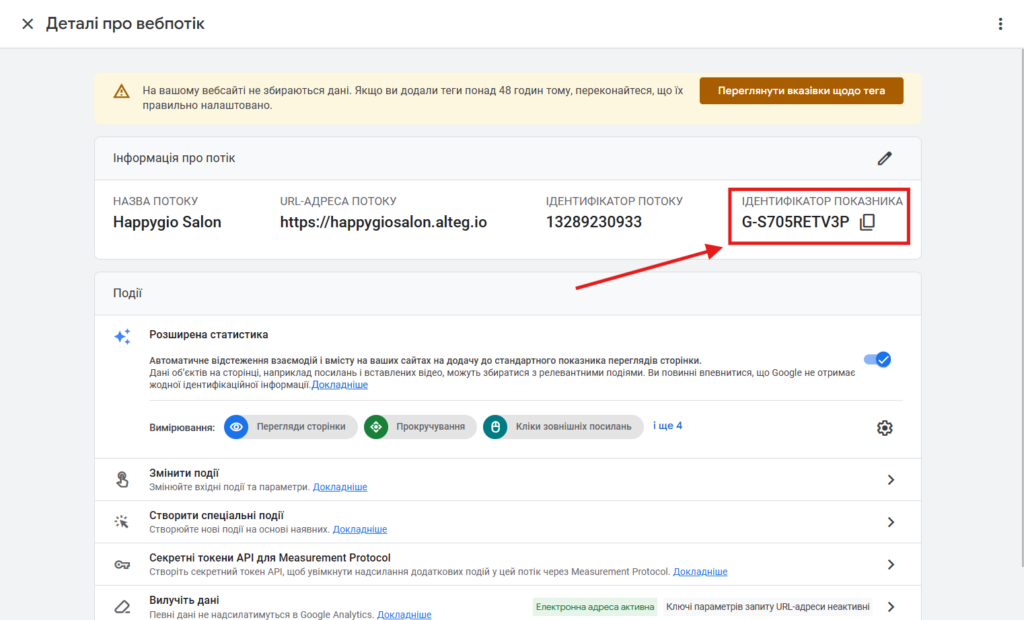Click the Вилучіть дані eraser icon
The width and height of the screenshot is (1024, 620).
(x=122, y=606)
